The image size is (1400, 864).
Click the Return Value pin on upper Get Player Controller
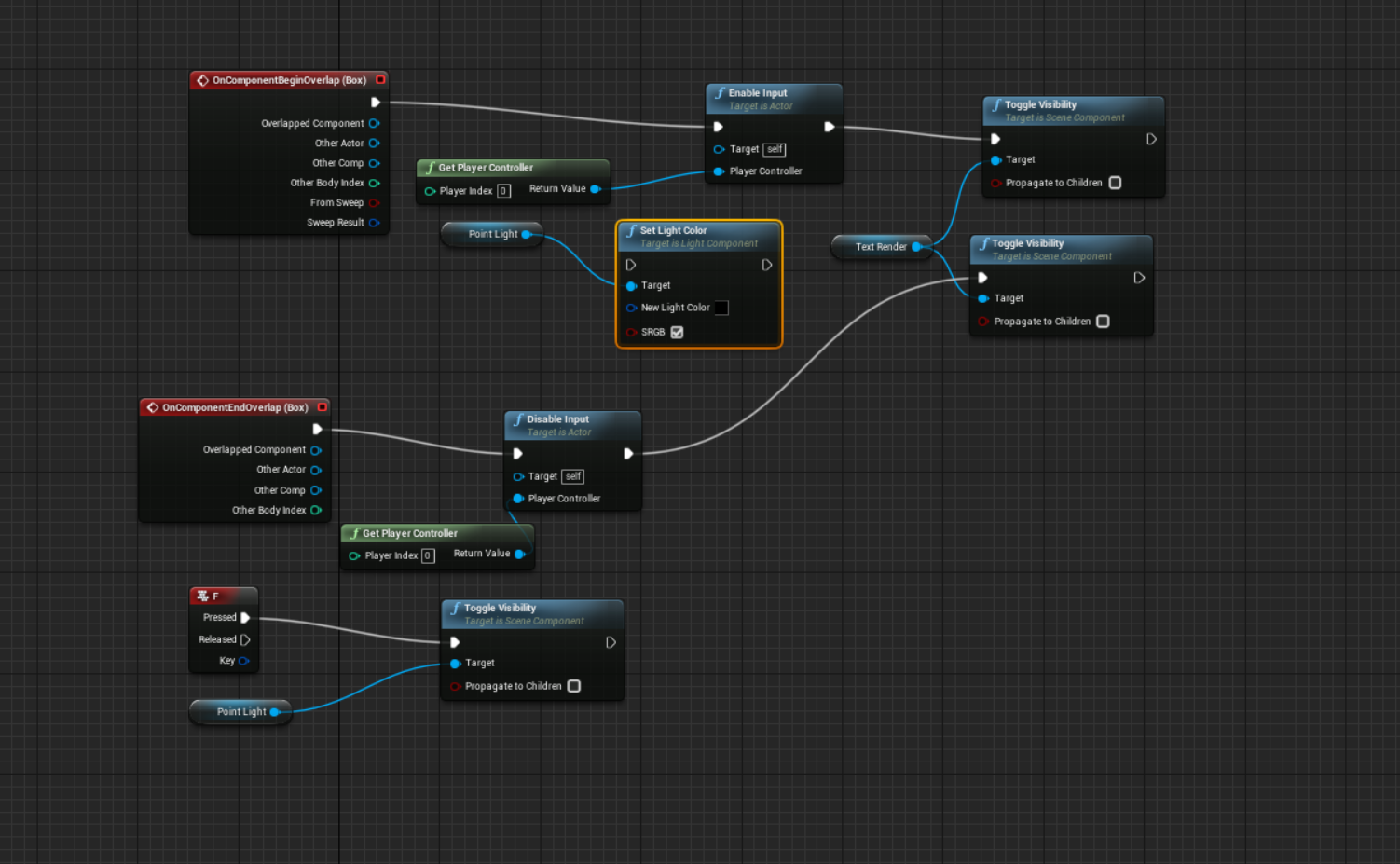coord(597,188)
